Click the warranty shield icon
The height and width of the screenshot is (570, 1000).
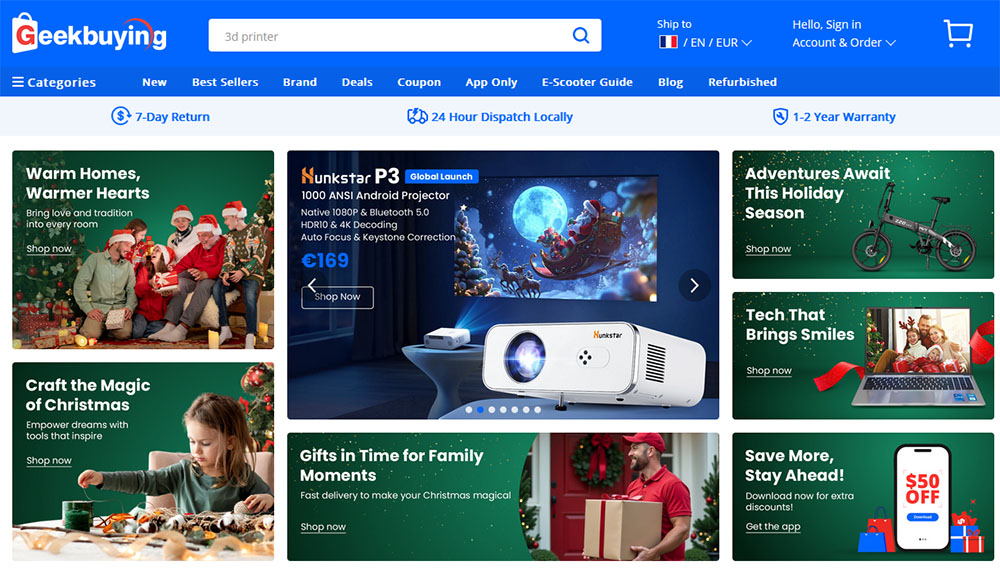click(780, 116)
